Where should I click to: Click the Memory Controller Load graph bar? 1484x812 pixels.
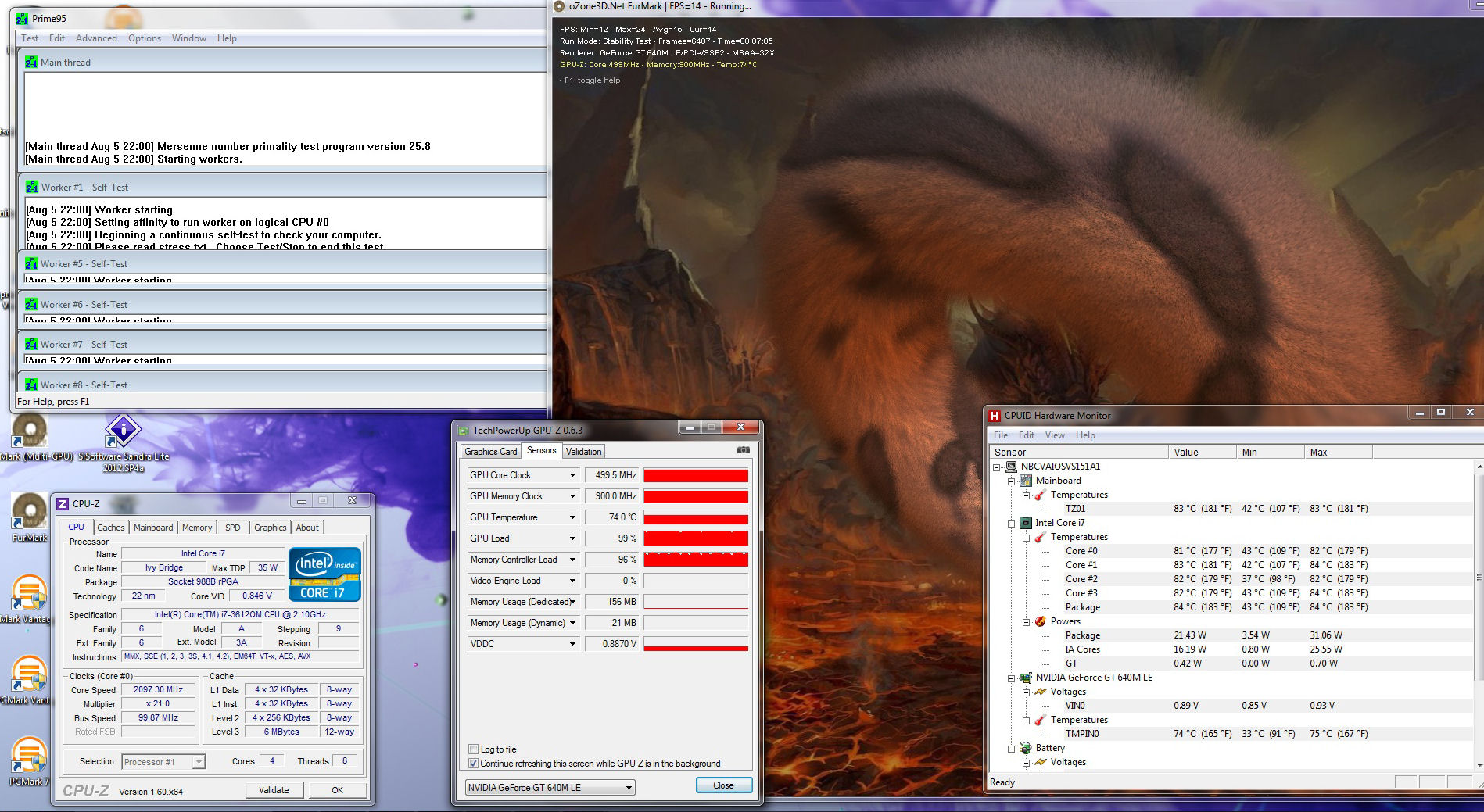(696, 560)
